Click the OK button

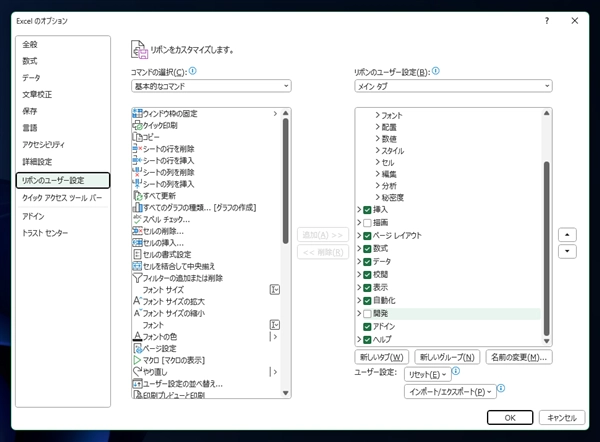(x=510, y=418)
